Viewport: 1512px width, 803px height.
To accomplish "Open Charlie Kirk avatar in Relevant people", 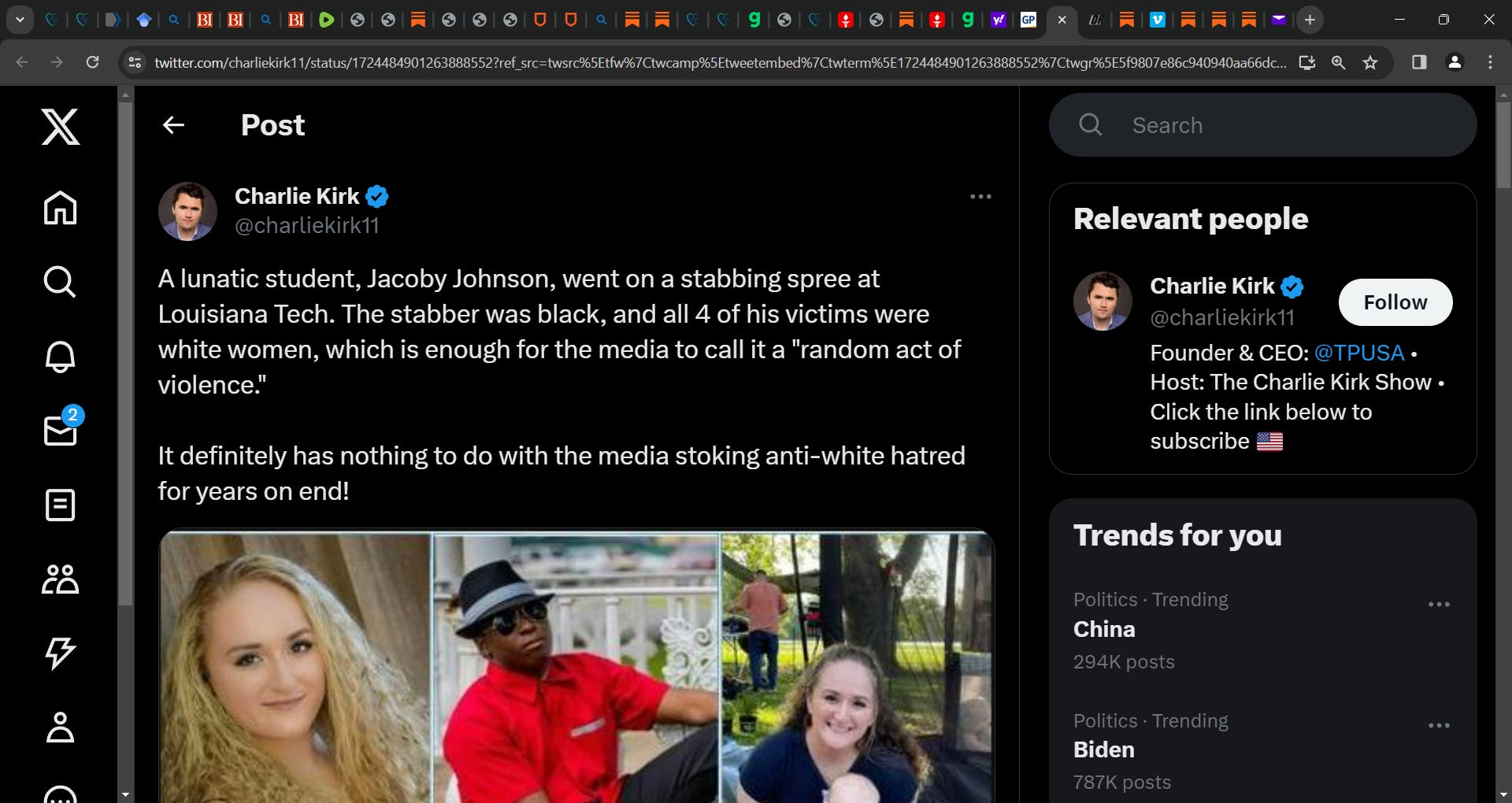I will [x=1102, y=302].
